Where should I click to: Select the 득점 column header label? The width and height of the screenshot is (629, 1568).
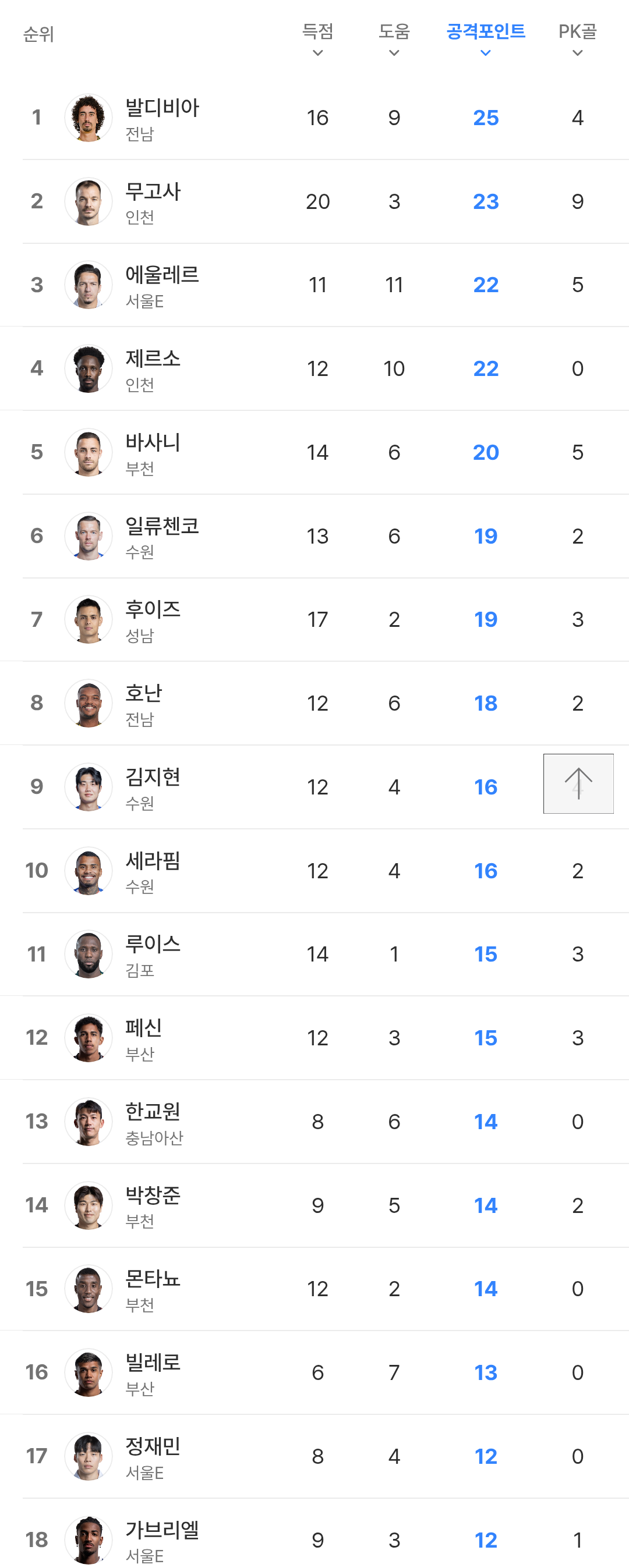(317, 31)
